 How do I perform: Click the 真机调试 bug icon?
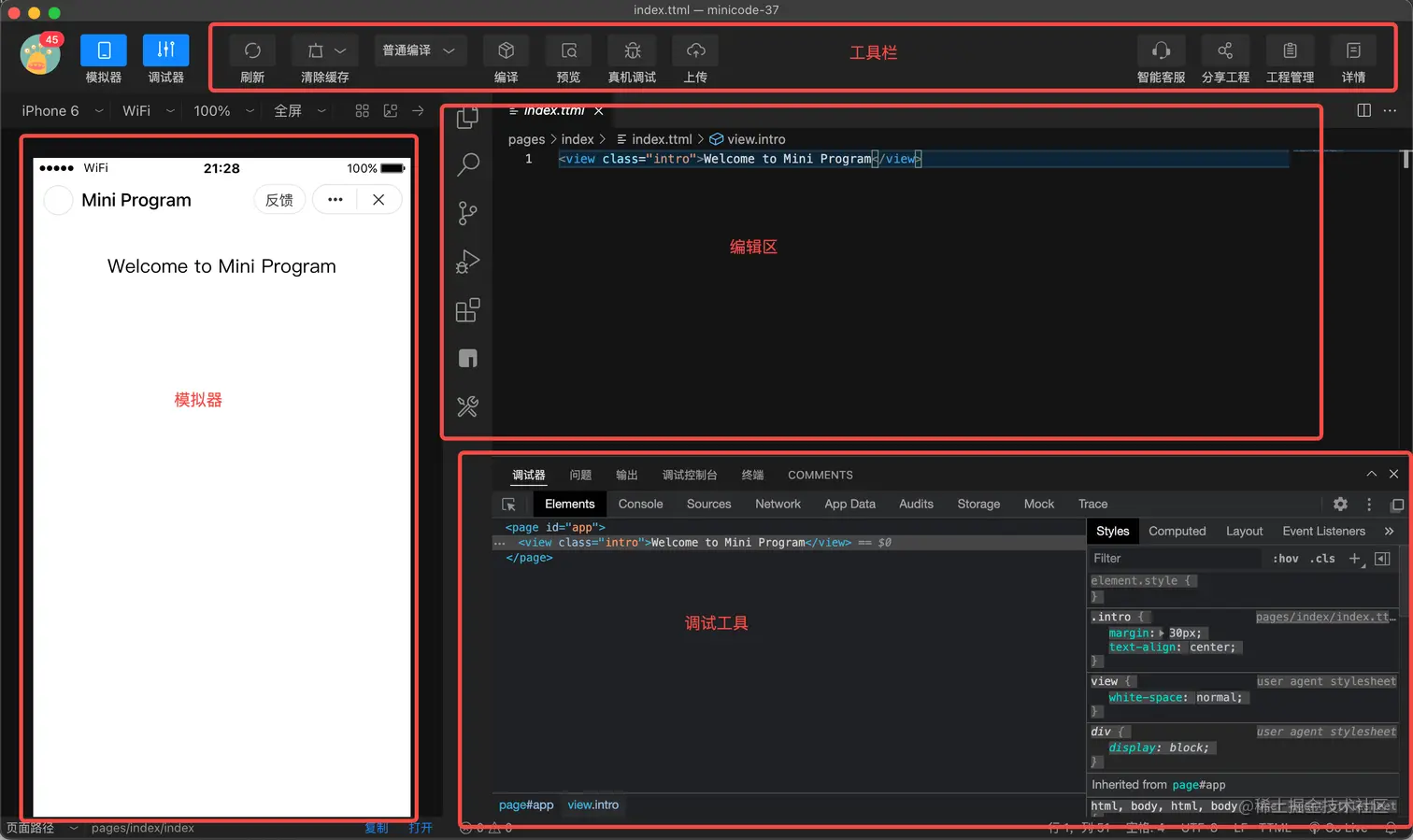click(x=632, y=50)
